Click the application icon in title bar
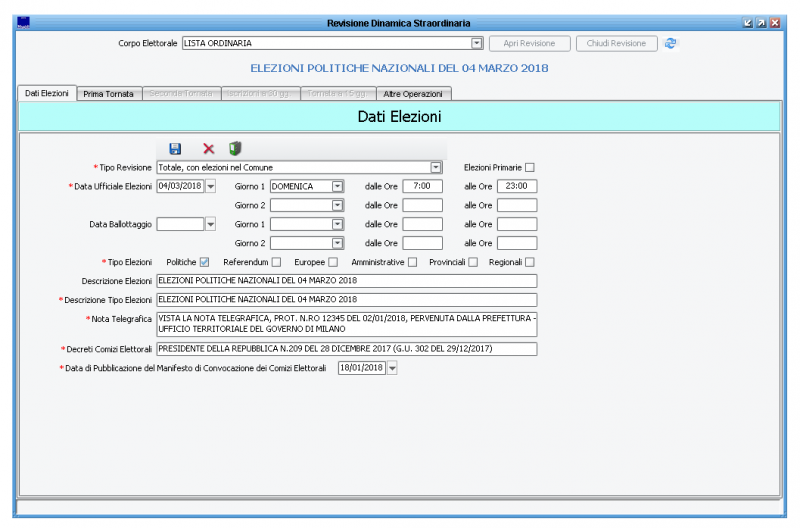This screenshot has width=800, height=528. pyautogui.click(x=24, y=23)
